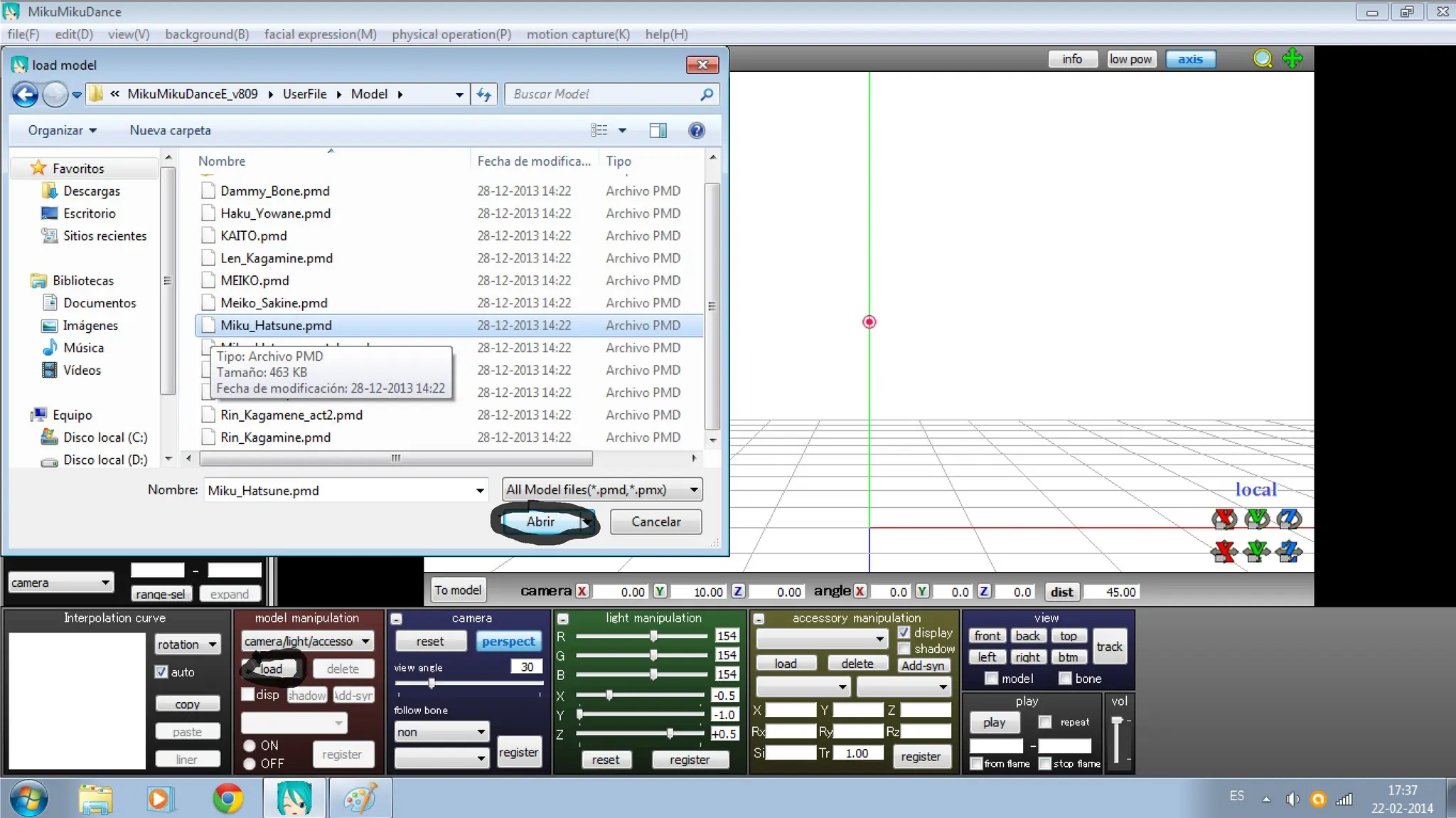Enable the model checkbox in view panel

point(991,679)
